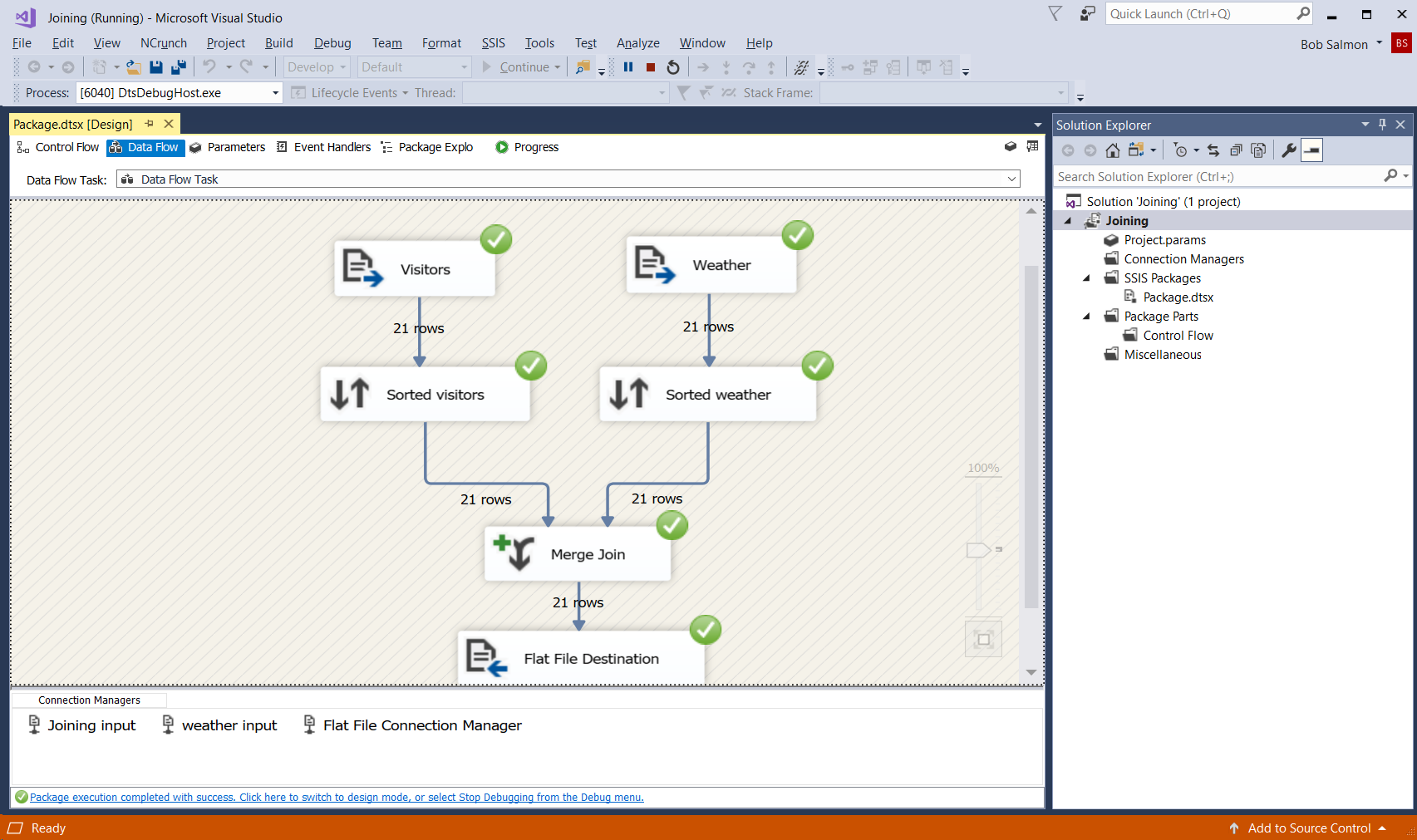1417x840 pixels.
Task: Click the package execution completed link
Action: pos(337,798)
